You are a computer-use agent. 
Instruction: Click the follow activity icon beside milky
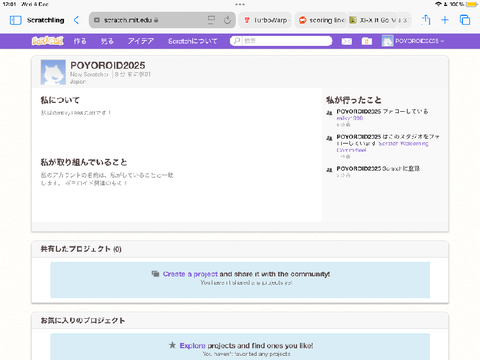(329, 113)
